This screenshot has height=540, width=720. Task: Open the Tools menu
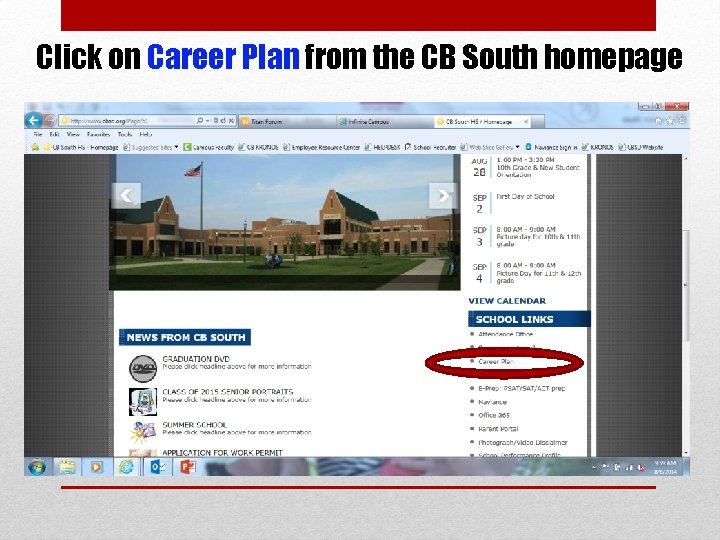coord(124,135)
